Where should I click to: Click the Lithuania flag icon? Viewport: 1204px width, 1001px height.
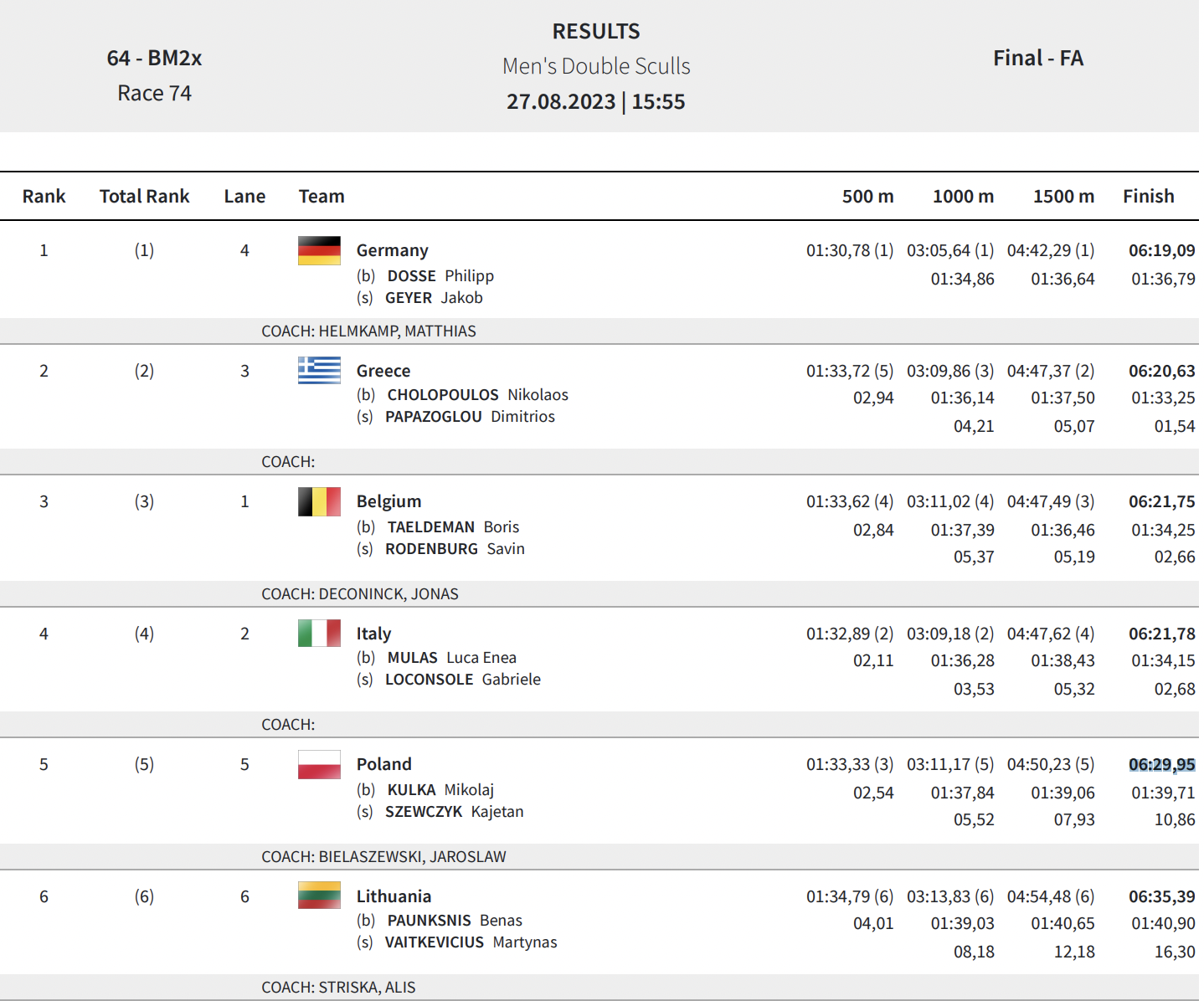coord(319,896)
